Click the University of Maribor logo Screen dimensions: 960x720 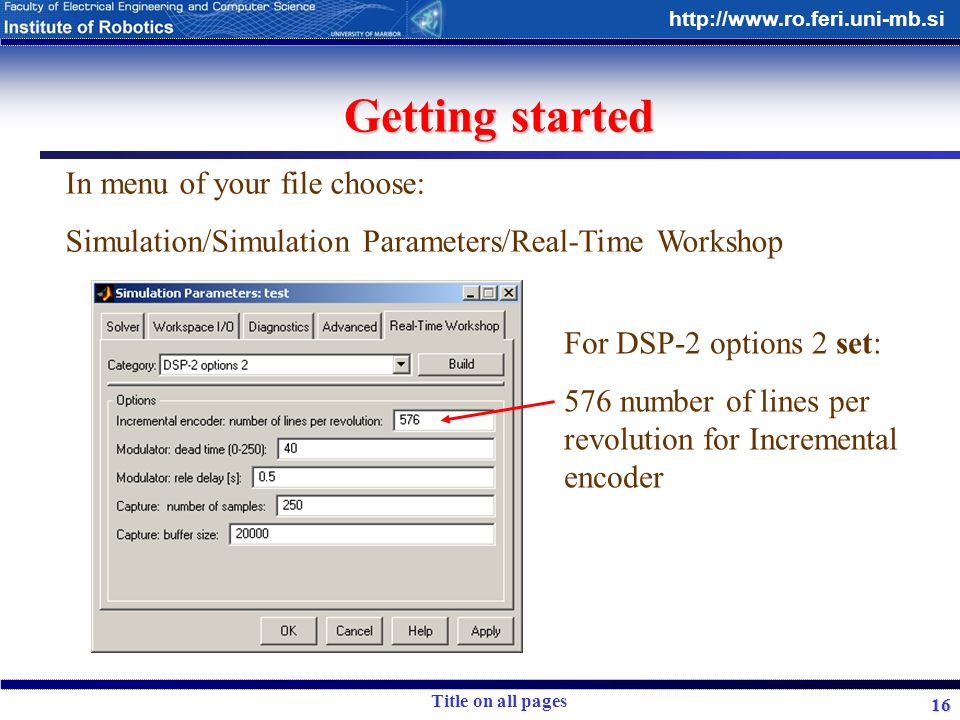[427, 20]
